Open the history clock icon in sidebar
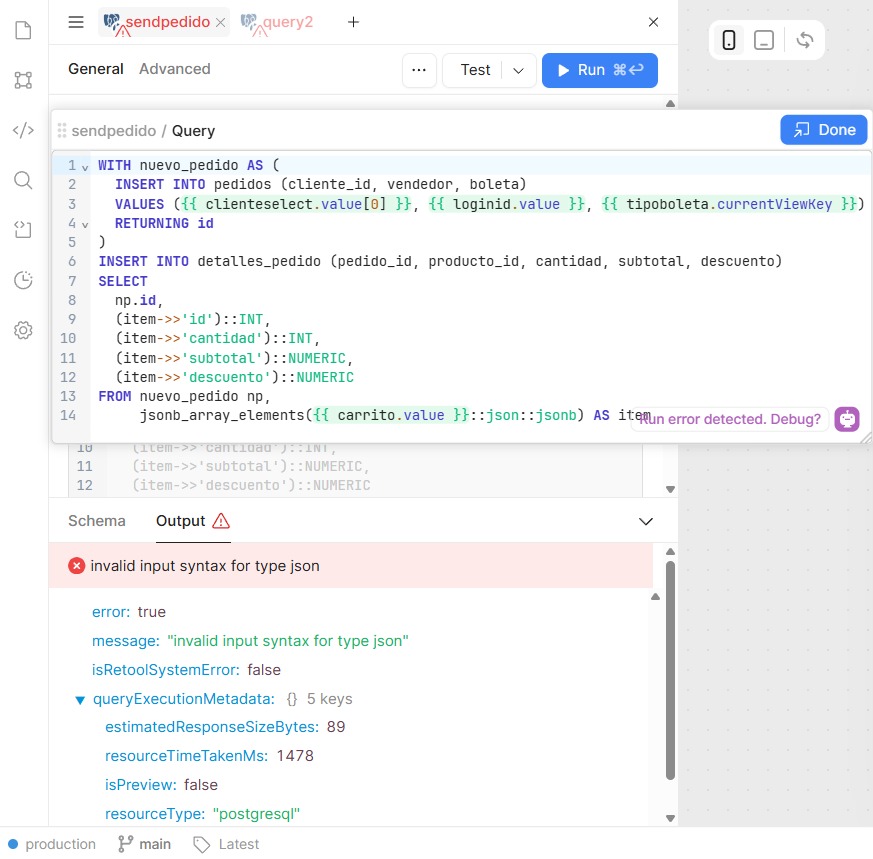873x859 pixels. 23,280
